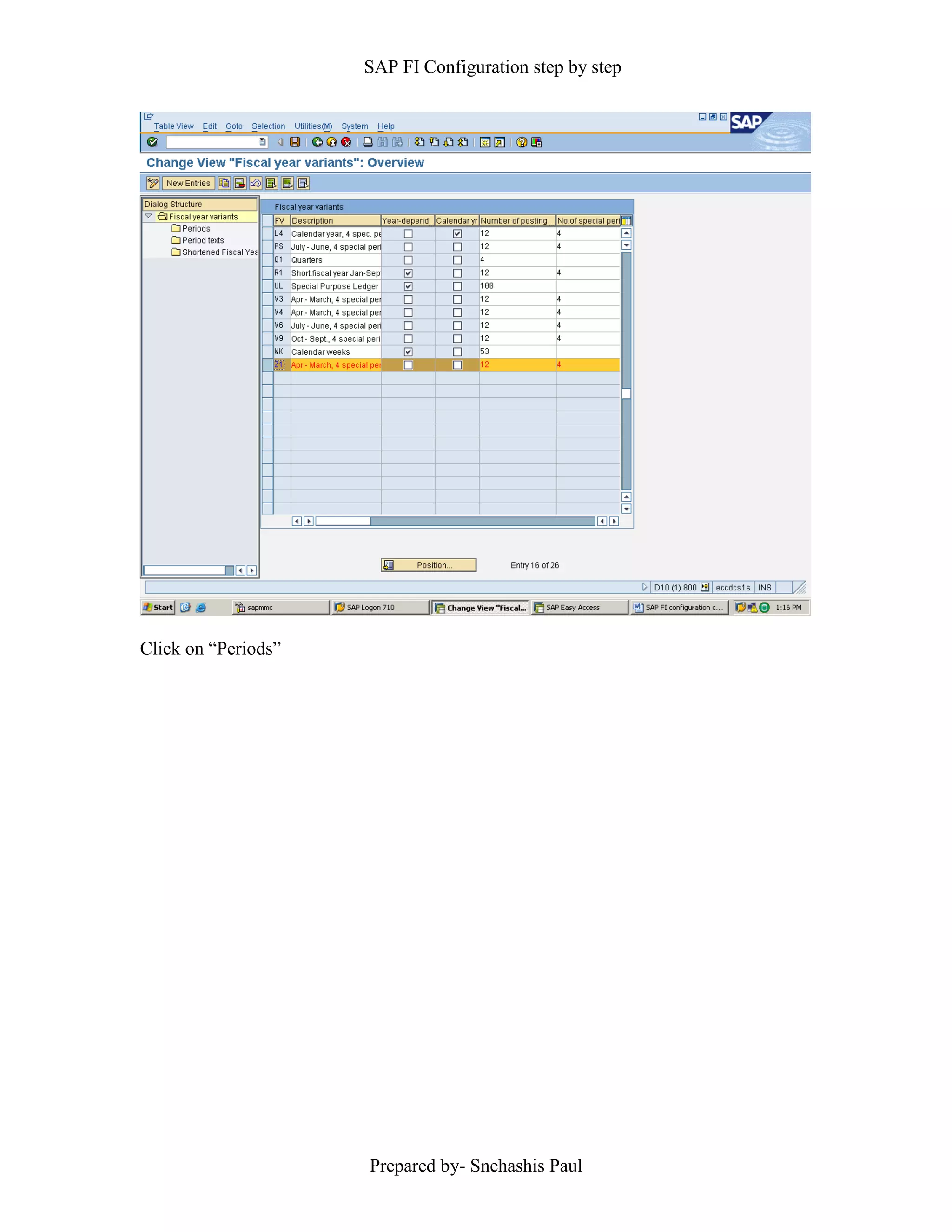Go to Previous Page icon
This screenshot has height=1232, width=952.
pos(434,142)
